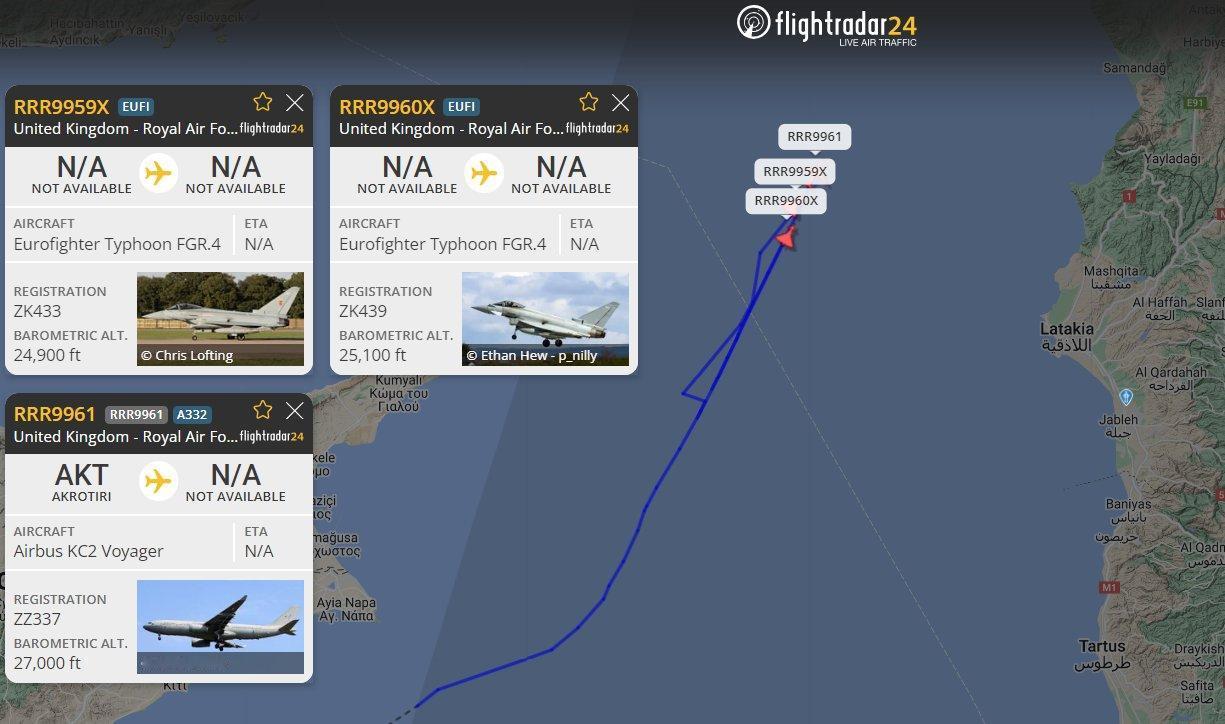Open the ZK433 Typhoon photo thumbnail

coord(220,319)
